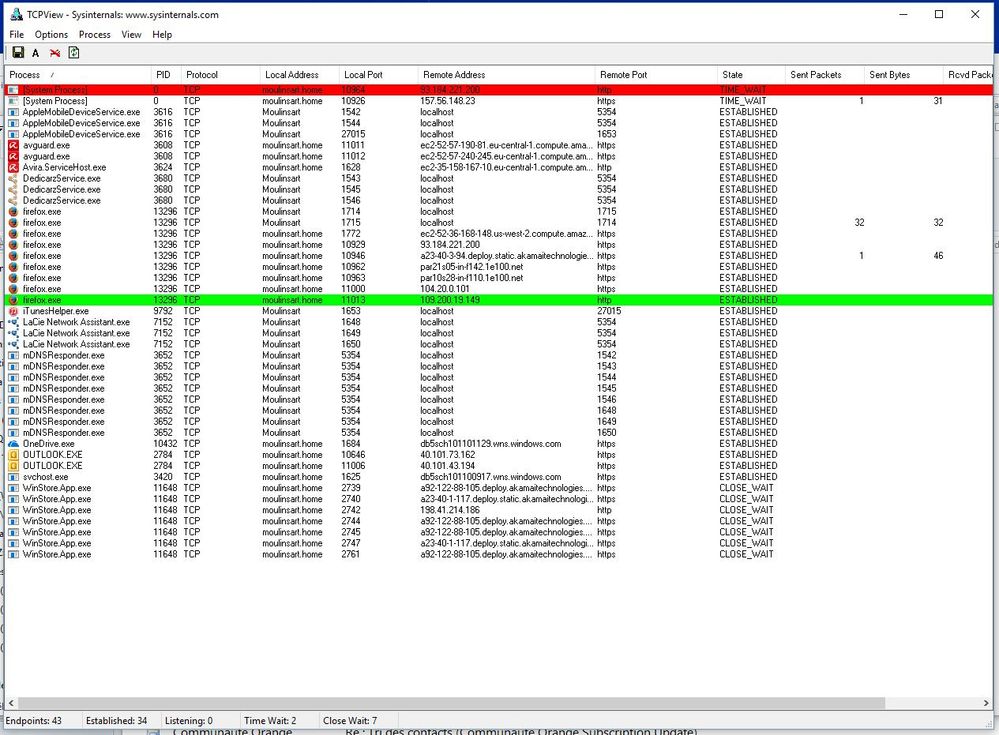Sort by the Process column header
Image resolution: width=999 pixels, height=735 pixels.
pos(78,75)
